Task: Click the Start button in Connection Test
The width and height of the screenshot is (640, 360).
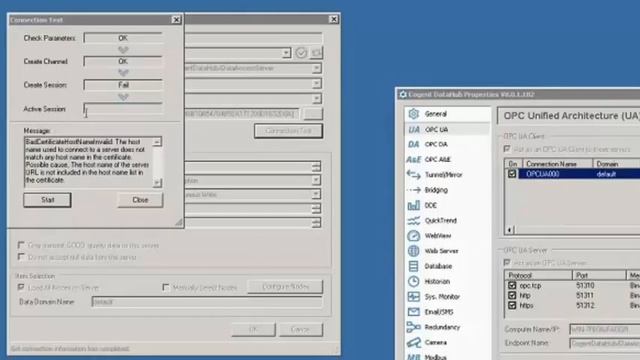Action: coord(47,200)
